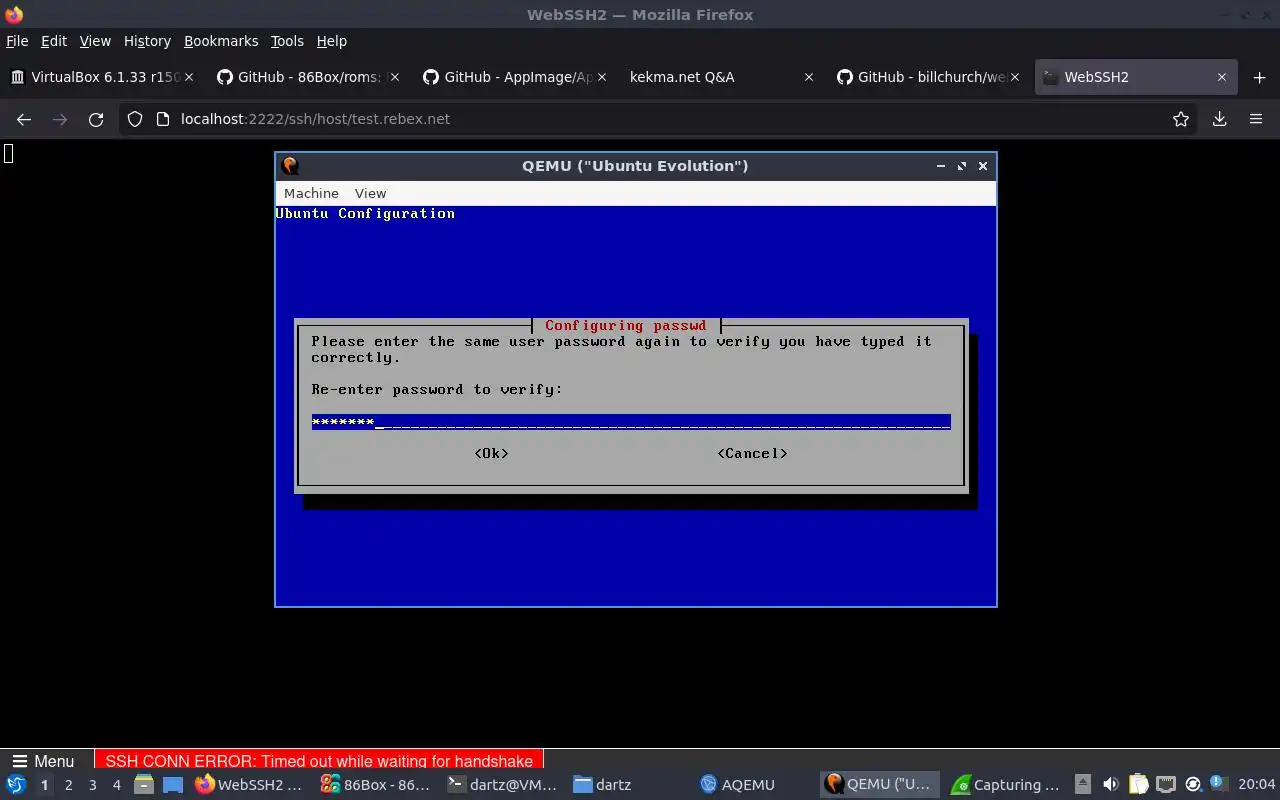Switch to 86Box window in taskbar

tap(375, 785)
